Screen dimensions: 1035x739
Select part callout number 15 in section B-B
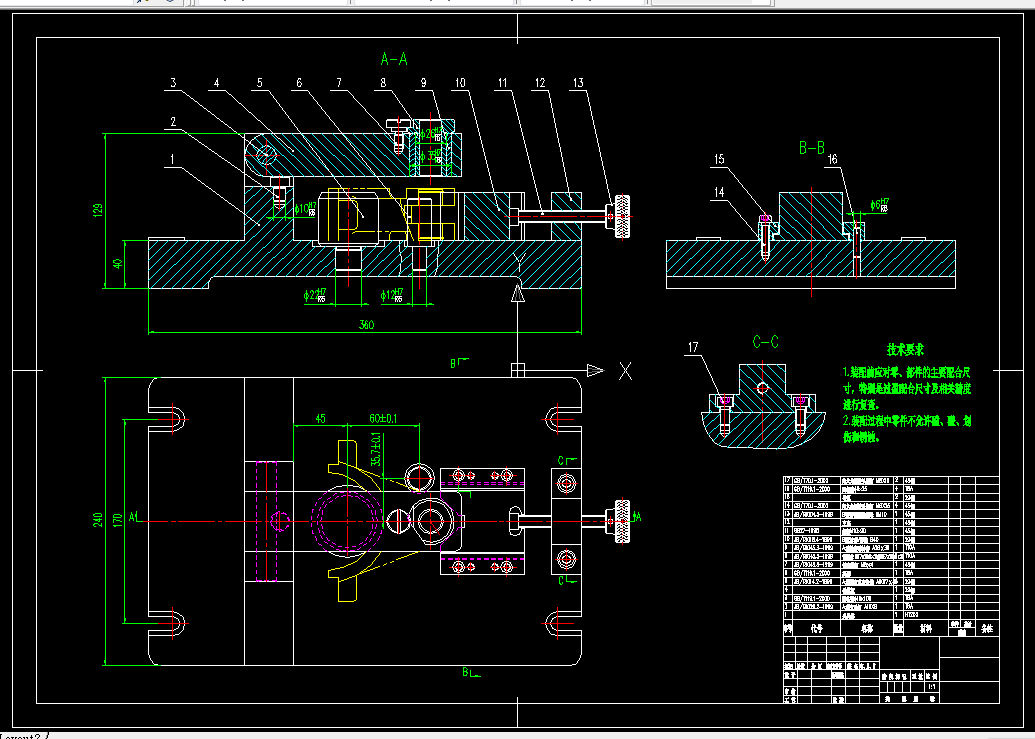tap(719, 159)
